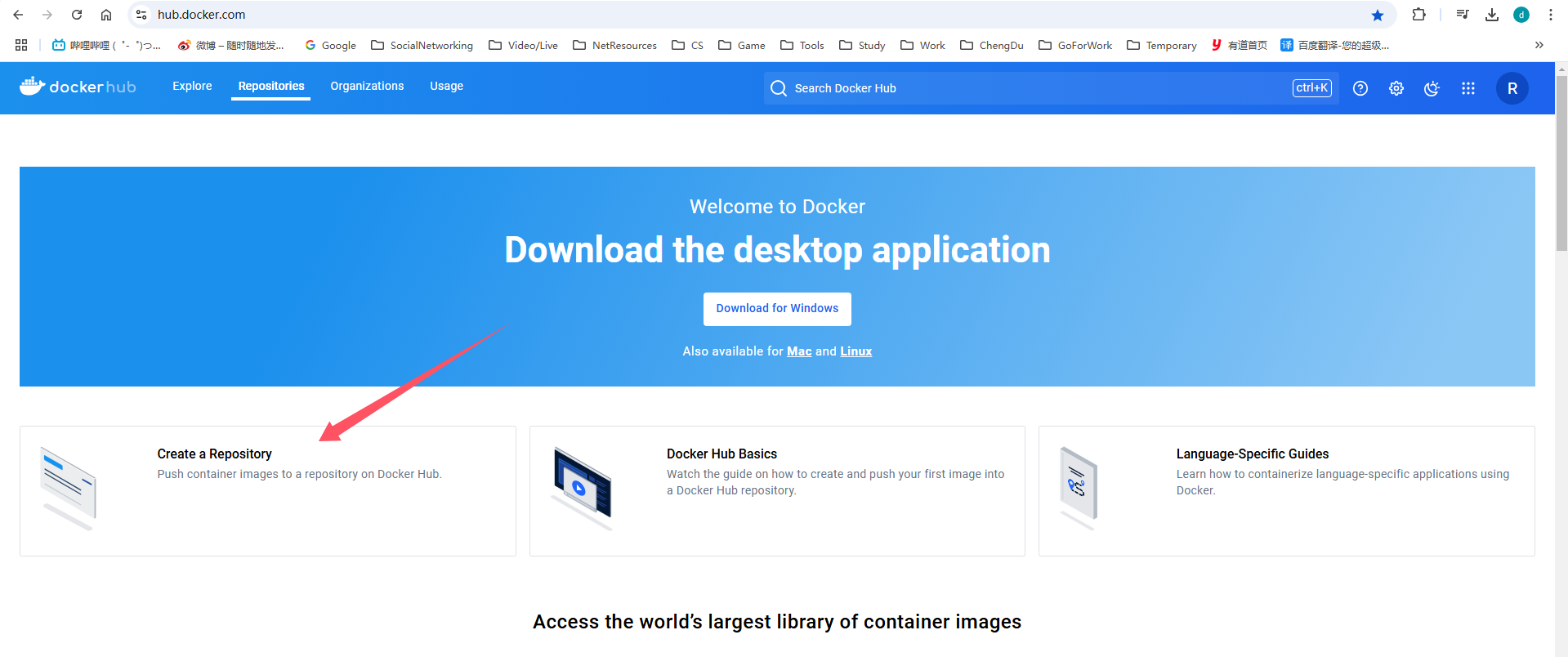Open the settings gear icon in header

[1396, 88]
